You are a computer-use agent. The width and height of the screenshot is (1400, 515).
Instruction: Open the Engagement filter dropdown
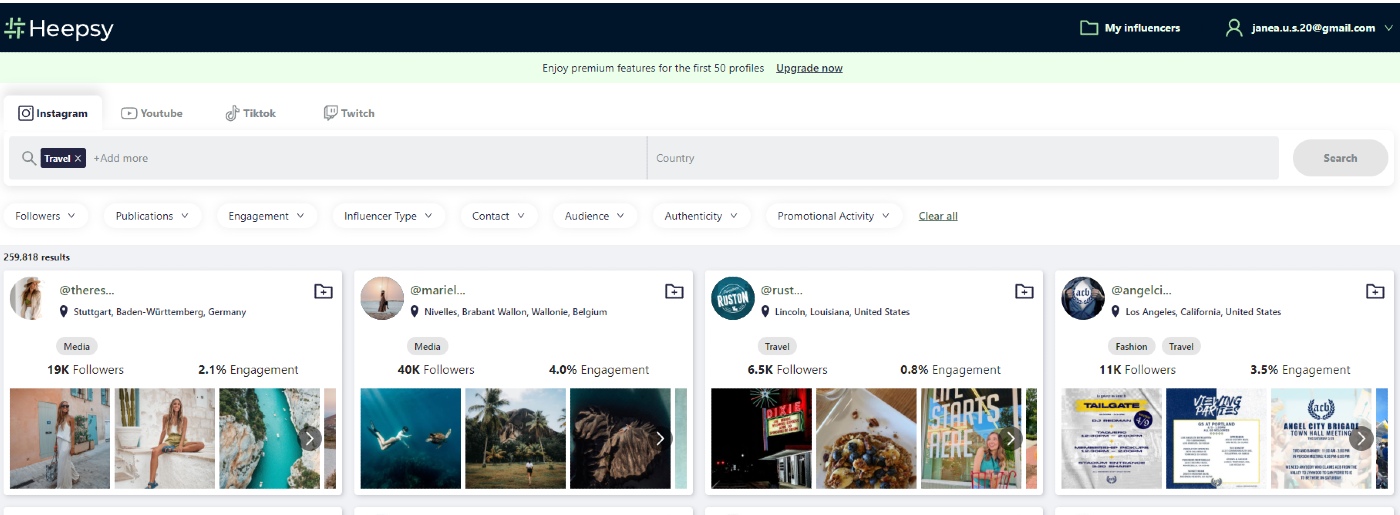[266, 216]
